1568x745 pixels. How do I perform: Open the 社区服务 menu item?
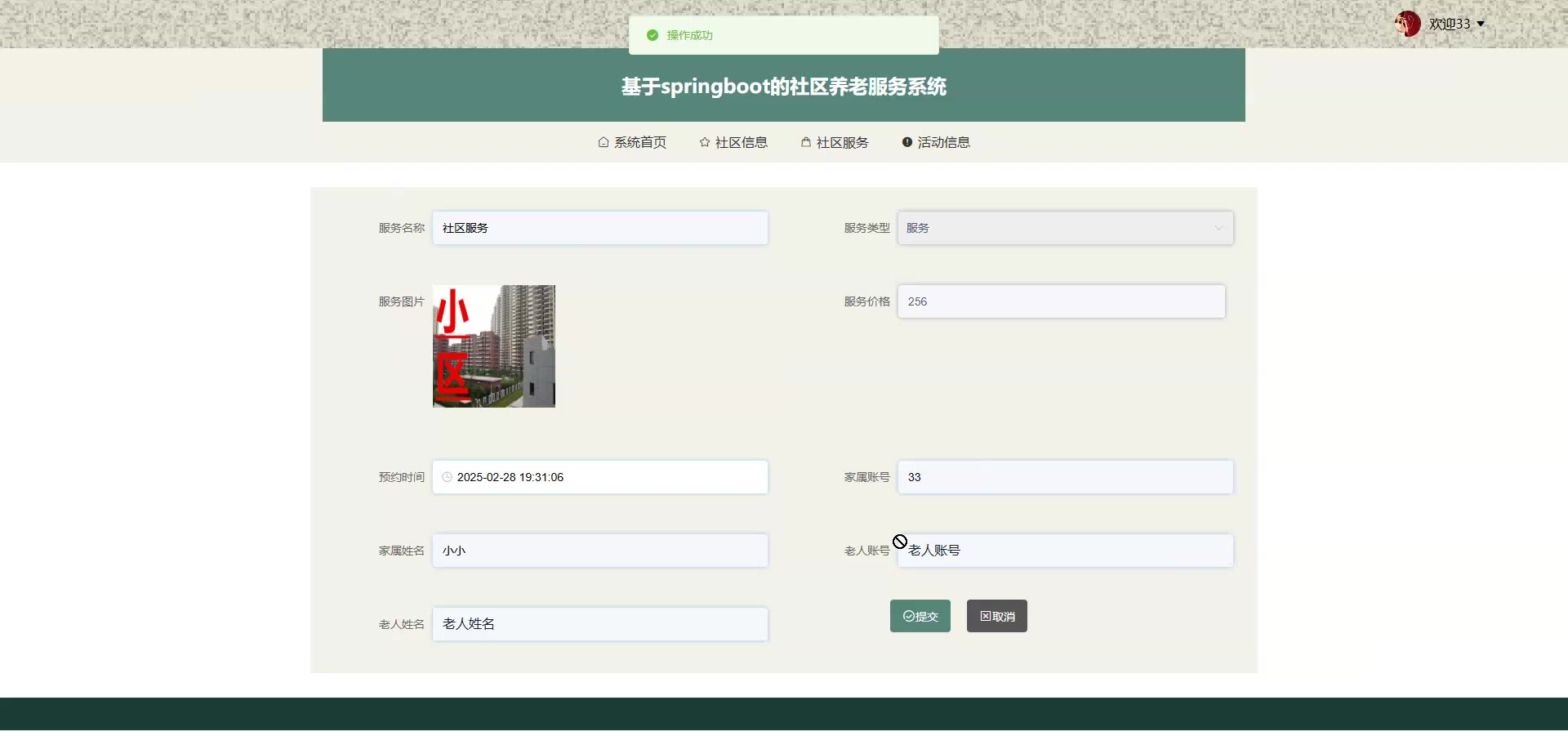(x=835, y=142)
